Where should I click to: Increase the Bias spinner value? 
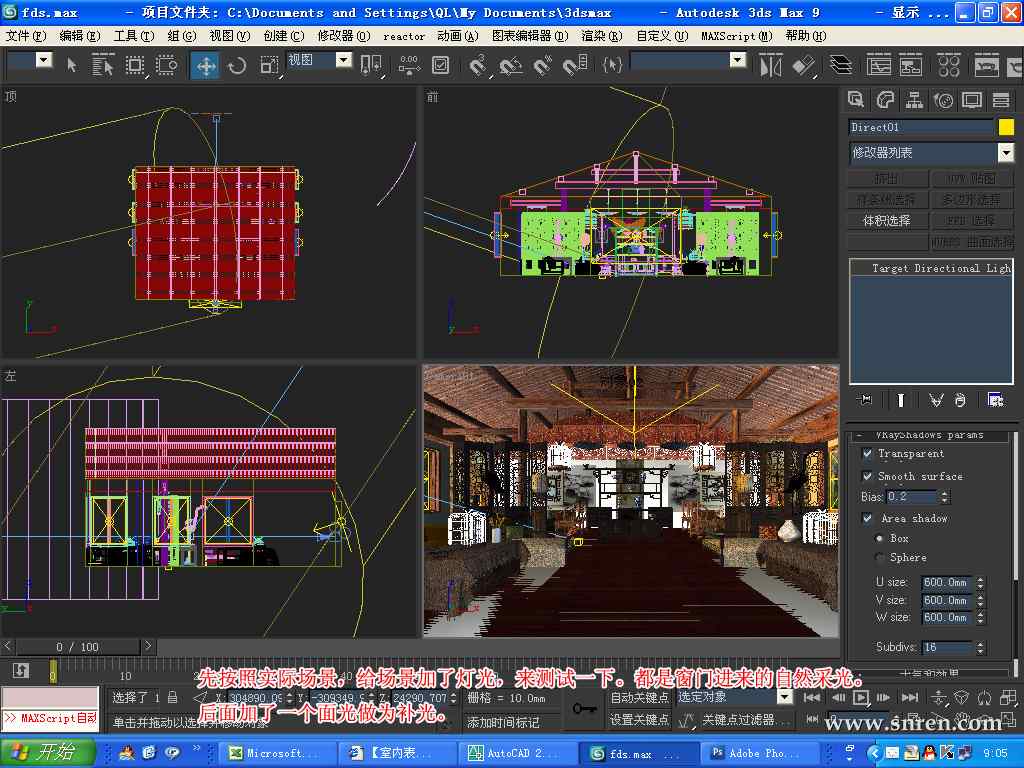[944, 493]
